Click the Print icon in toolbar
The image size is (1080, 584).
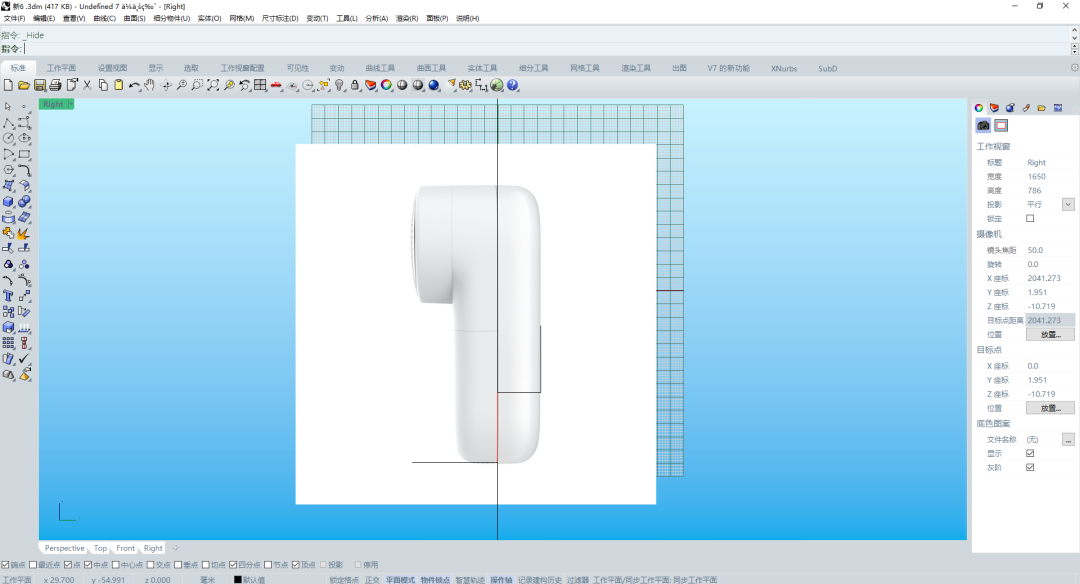coord(56,85)
